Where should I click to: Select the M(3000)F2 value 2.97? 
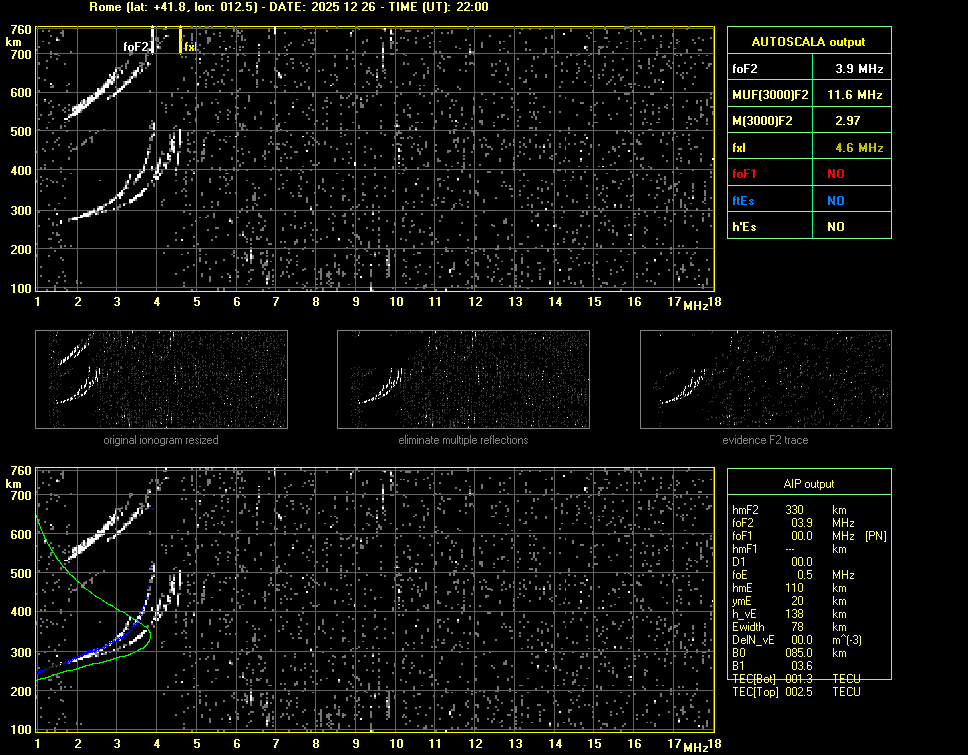(850, 121)
